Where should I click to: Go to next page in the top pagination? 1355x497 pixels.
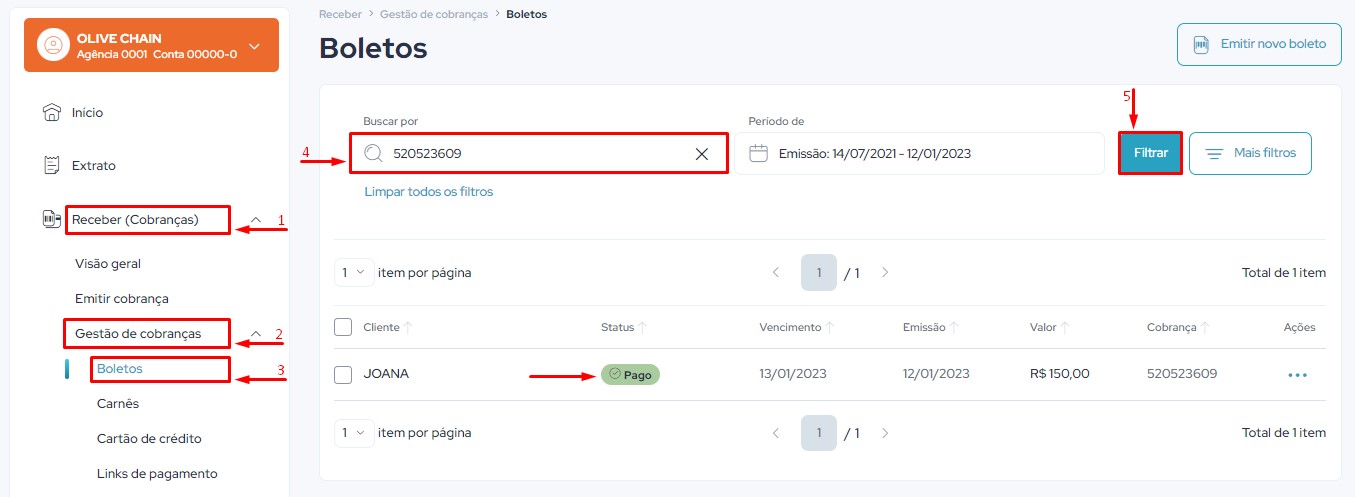(x=885, y=272)
